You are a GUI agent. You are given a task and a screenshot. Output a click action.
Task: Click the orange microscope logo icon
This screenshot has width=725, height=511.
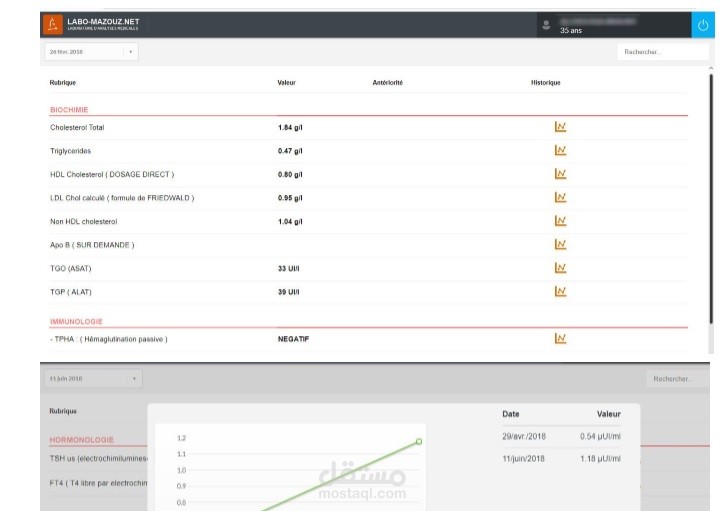pos(53,25)
